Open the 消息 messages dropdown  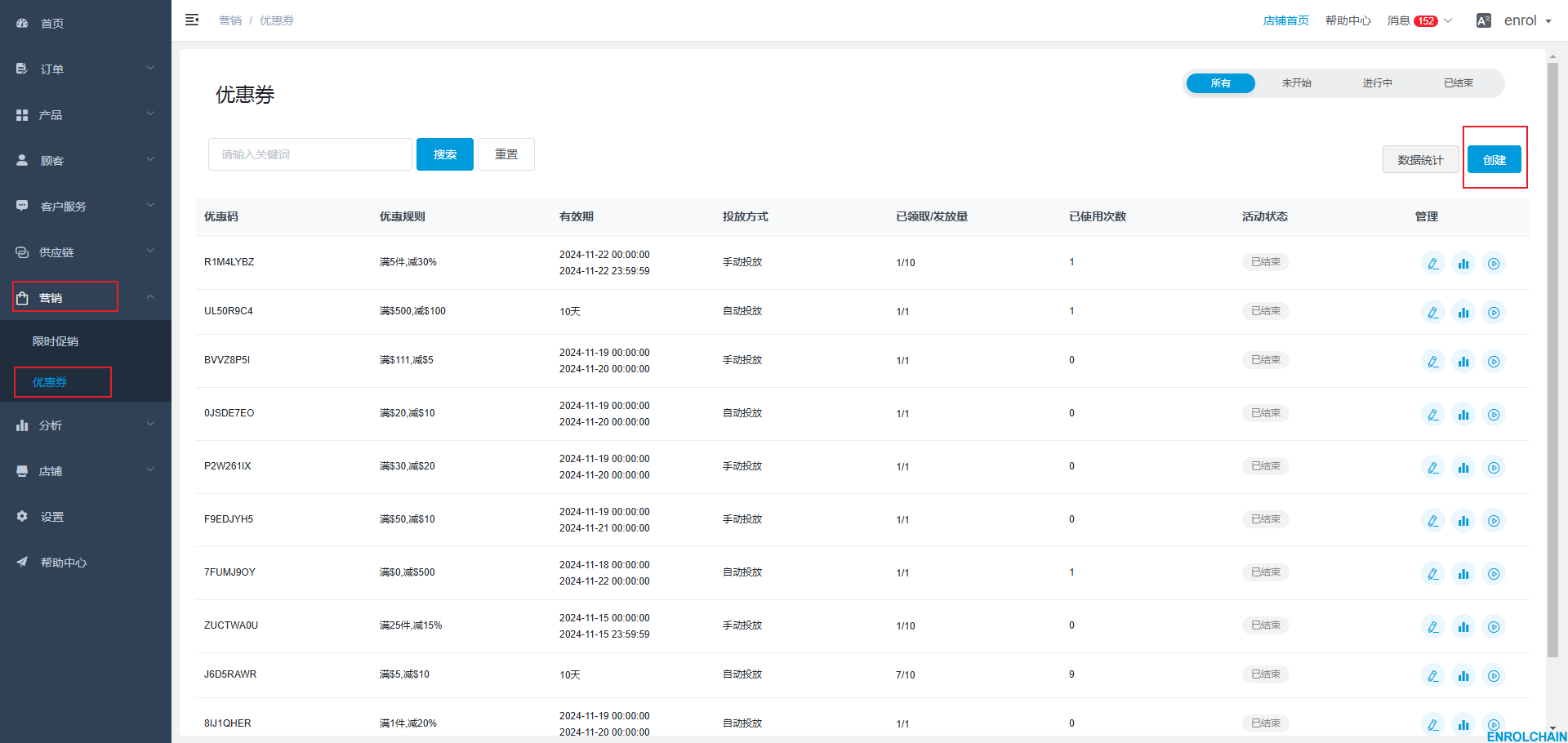(x=1419, y=20)
